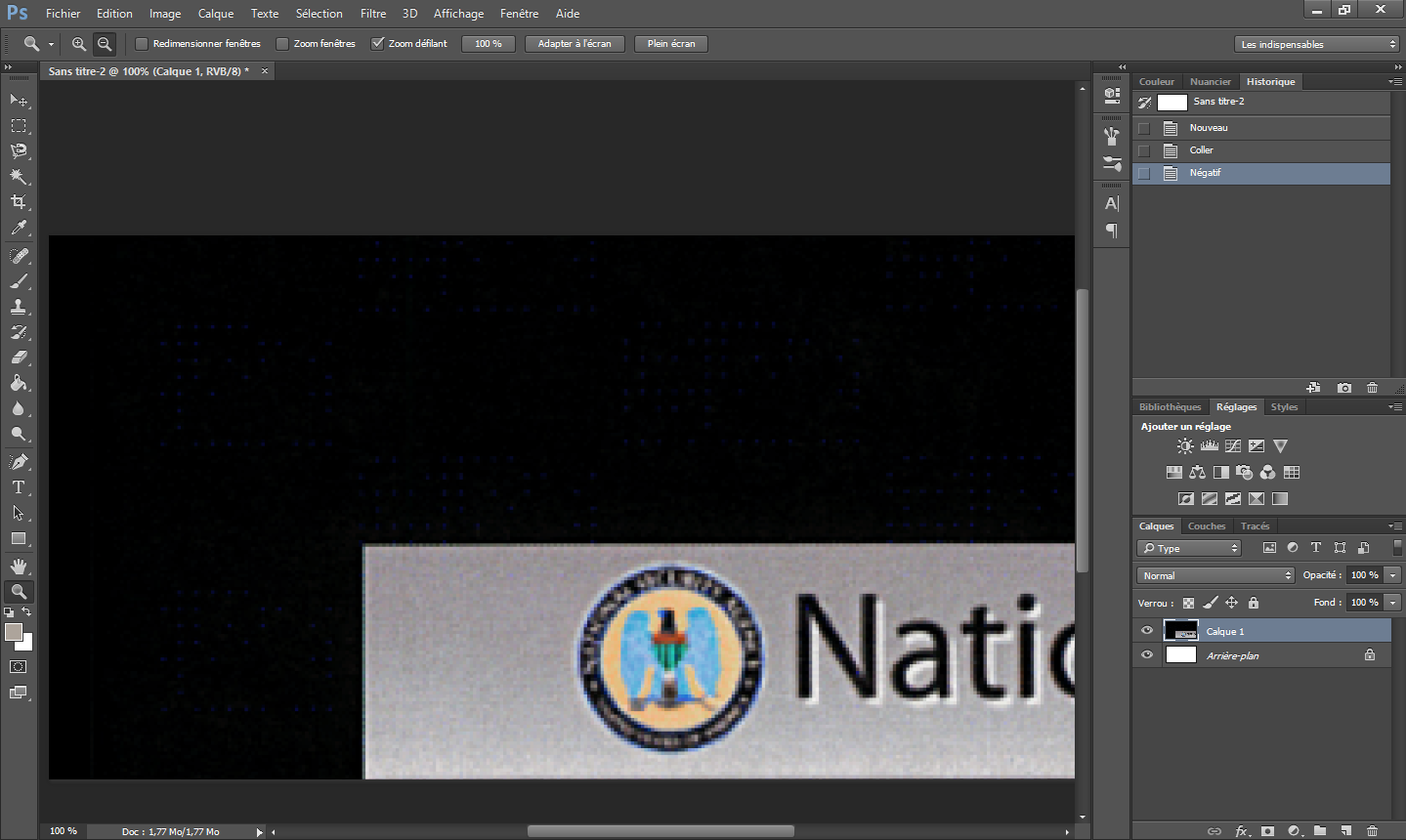Select the Magic Wand tool

tap(19, 177)
